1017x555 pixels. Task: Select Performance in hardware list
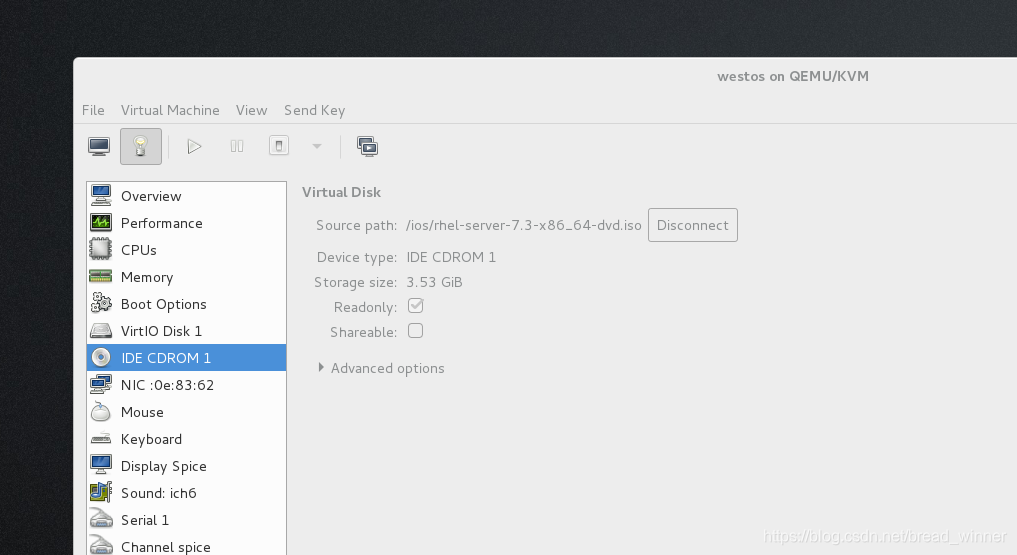186,222
